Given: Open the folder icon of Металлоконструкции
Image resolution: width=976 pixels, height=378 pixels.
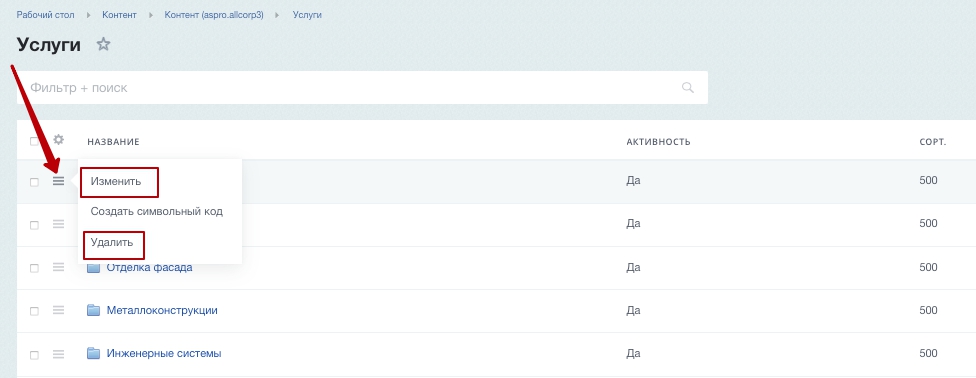Looking at the screenshot, I should point(93,310).
